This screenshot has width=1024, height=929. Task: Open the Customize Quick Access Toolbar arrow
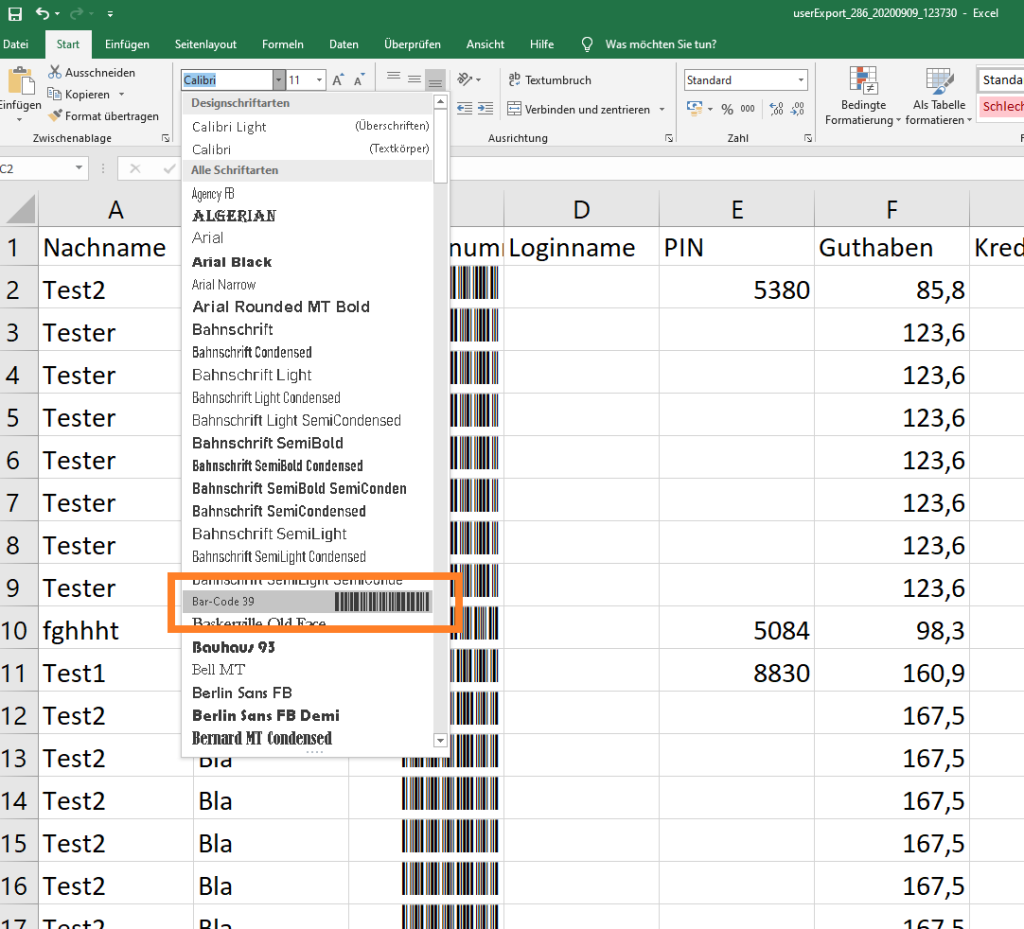(x=110, y=14)
